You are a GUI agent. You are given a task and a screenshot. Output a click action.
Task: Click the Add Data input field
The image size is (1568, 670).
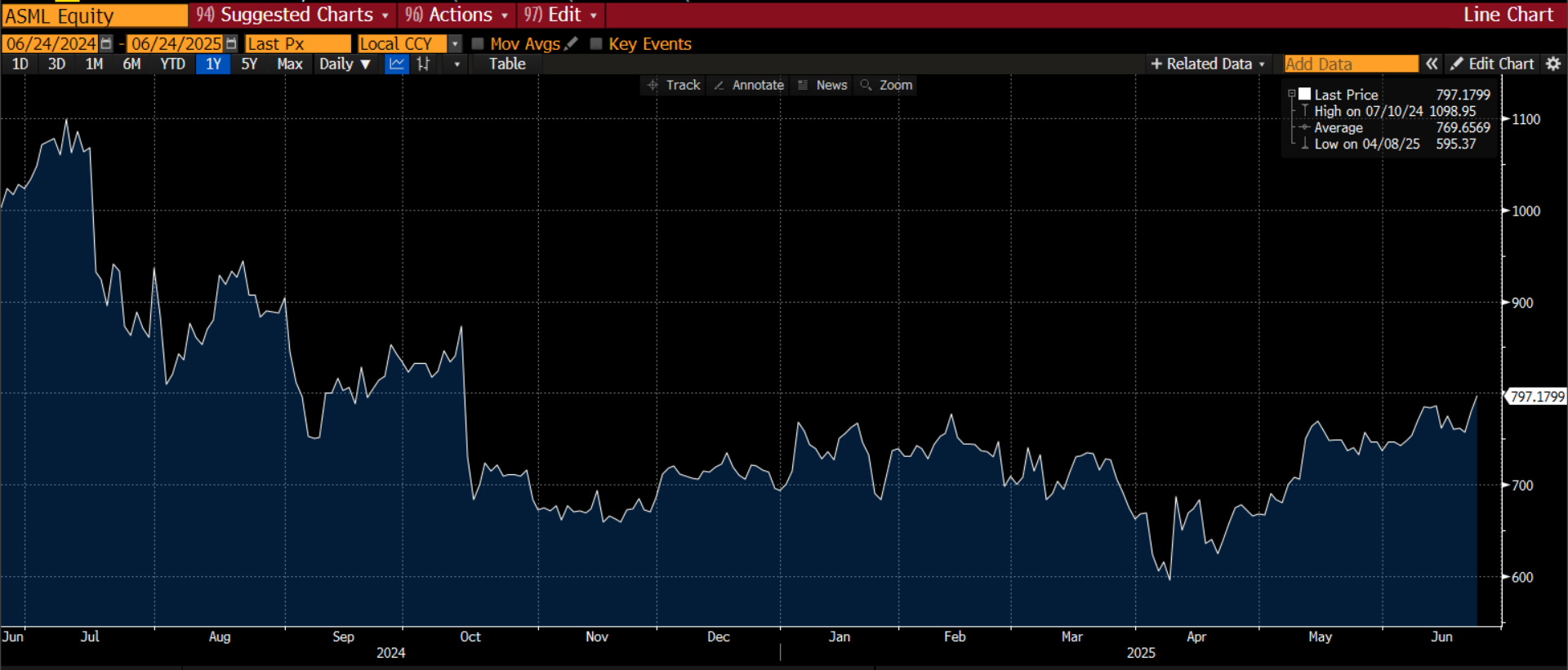pos(1351,64)
